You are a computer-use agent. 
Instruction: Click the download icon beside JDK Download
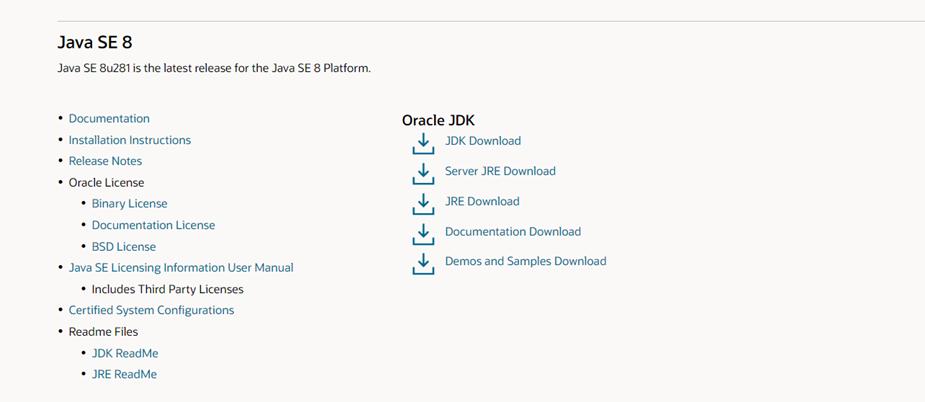[423, 143]
